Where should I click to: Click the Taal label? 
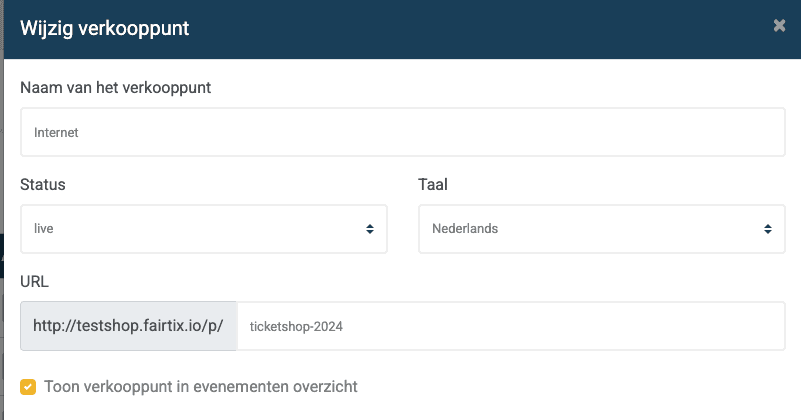coord(433,184)
